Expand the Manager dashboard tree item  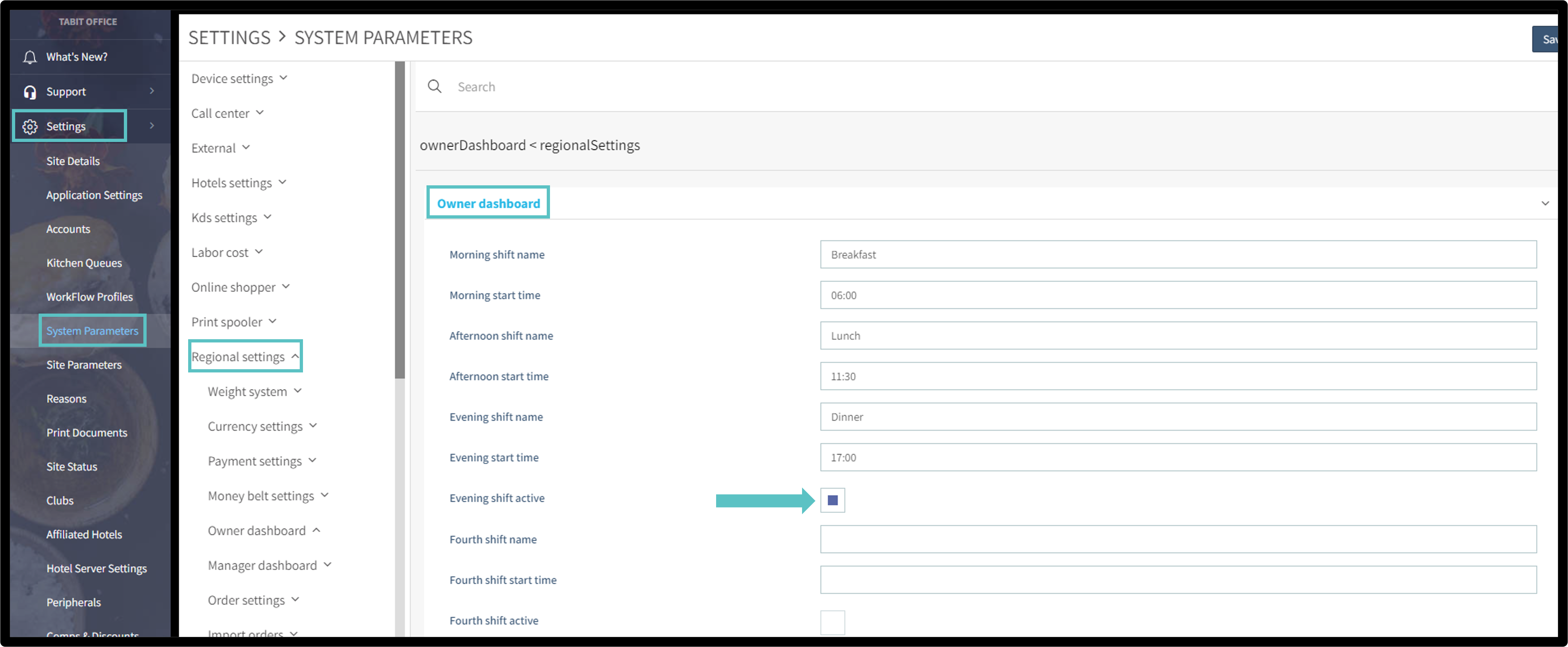point(328,565)
